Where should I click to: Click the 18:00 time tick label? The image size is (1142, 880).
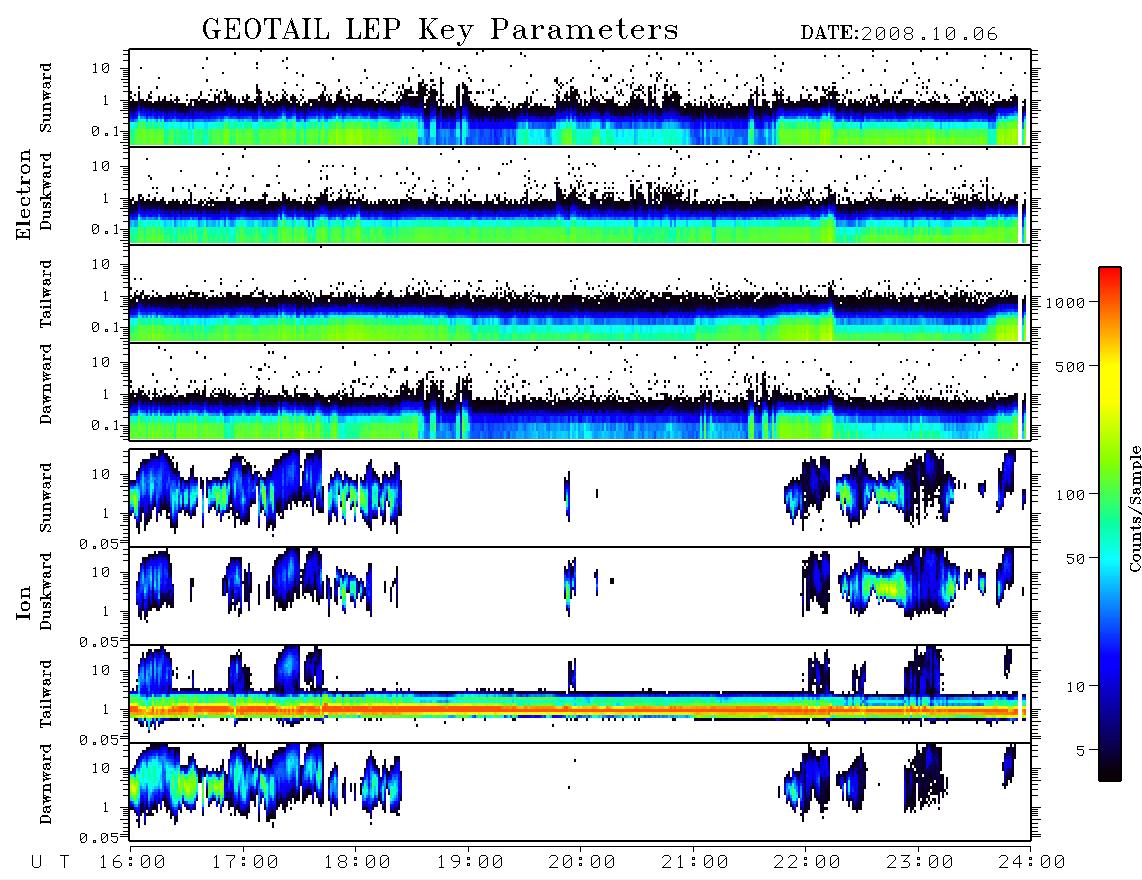point(358,862)
